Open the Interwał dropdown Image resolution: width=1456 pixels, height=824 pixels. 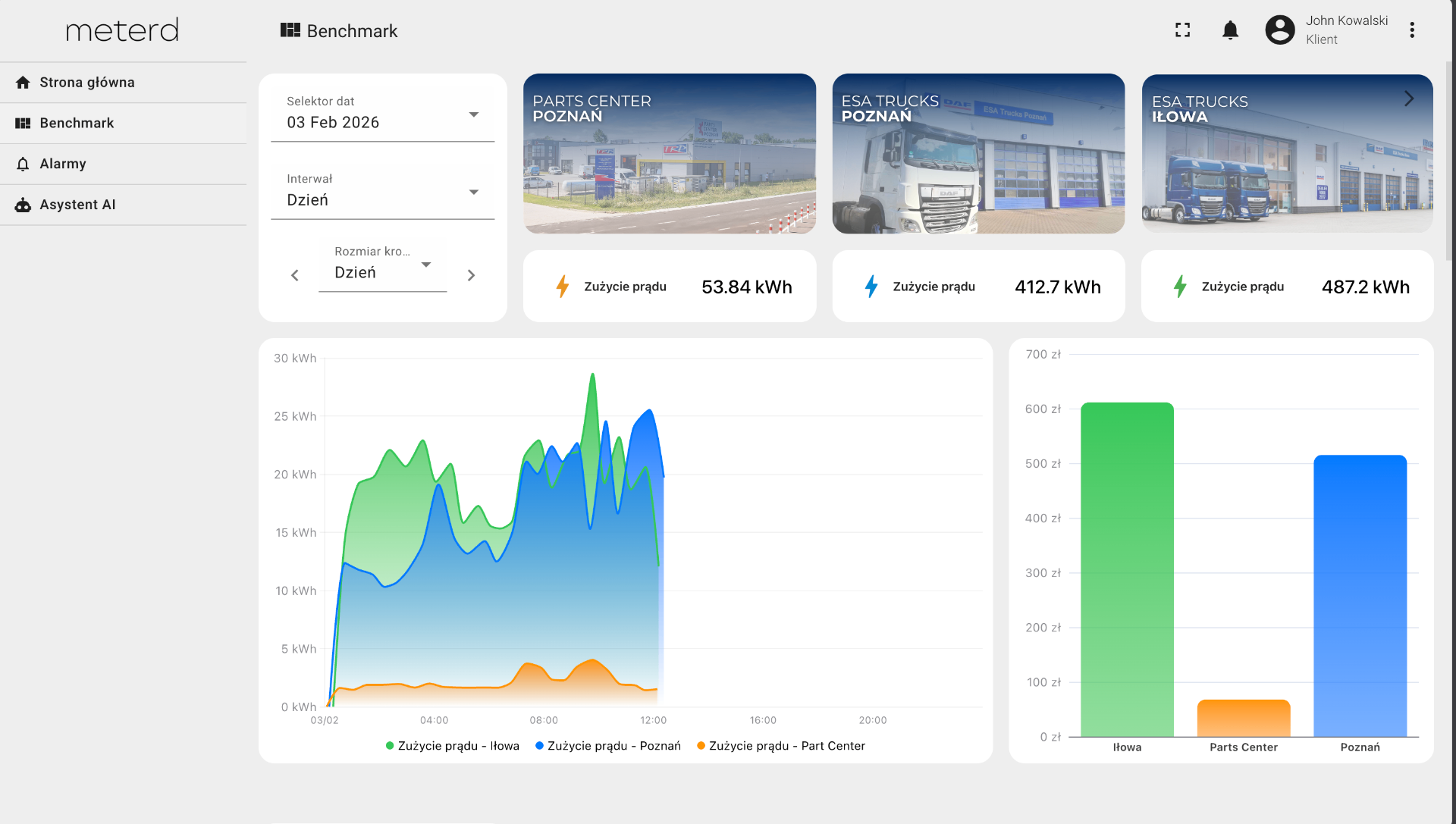coord(383,192)
